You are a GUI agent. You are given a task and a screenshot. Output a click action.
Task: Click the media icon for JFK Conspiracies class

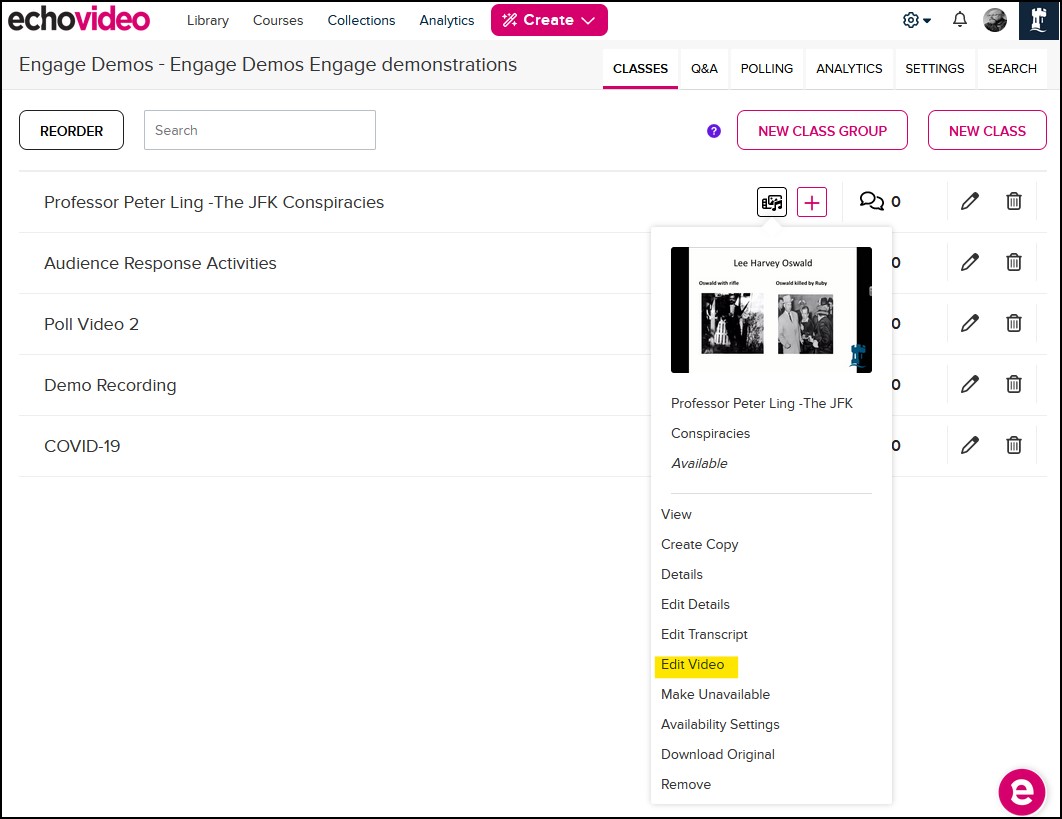(x=771, y=202)
